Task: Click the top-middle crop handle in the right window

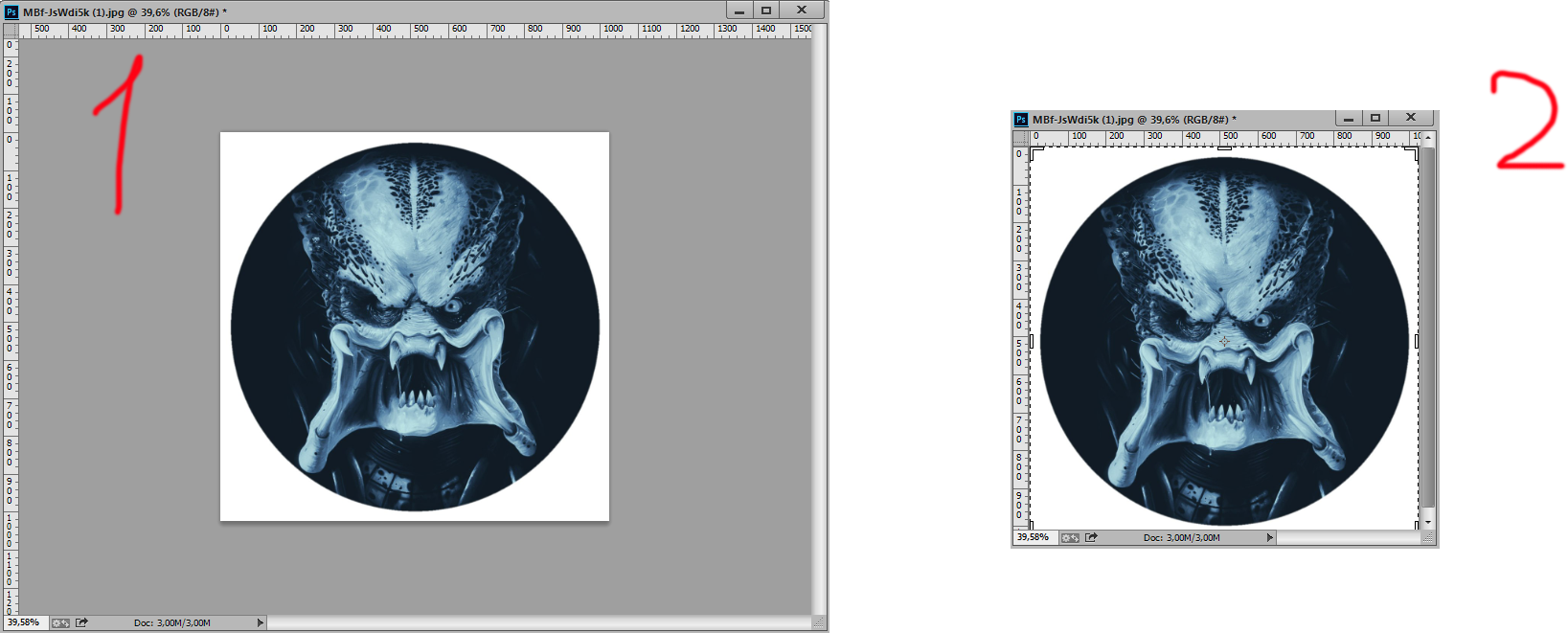Action: [1224, 147]
